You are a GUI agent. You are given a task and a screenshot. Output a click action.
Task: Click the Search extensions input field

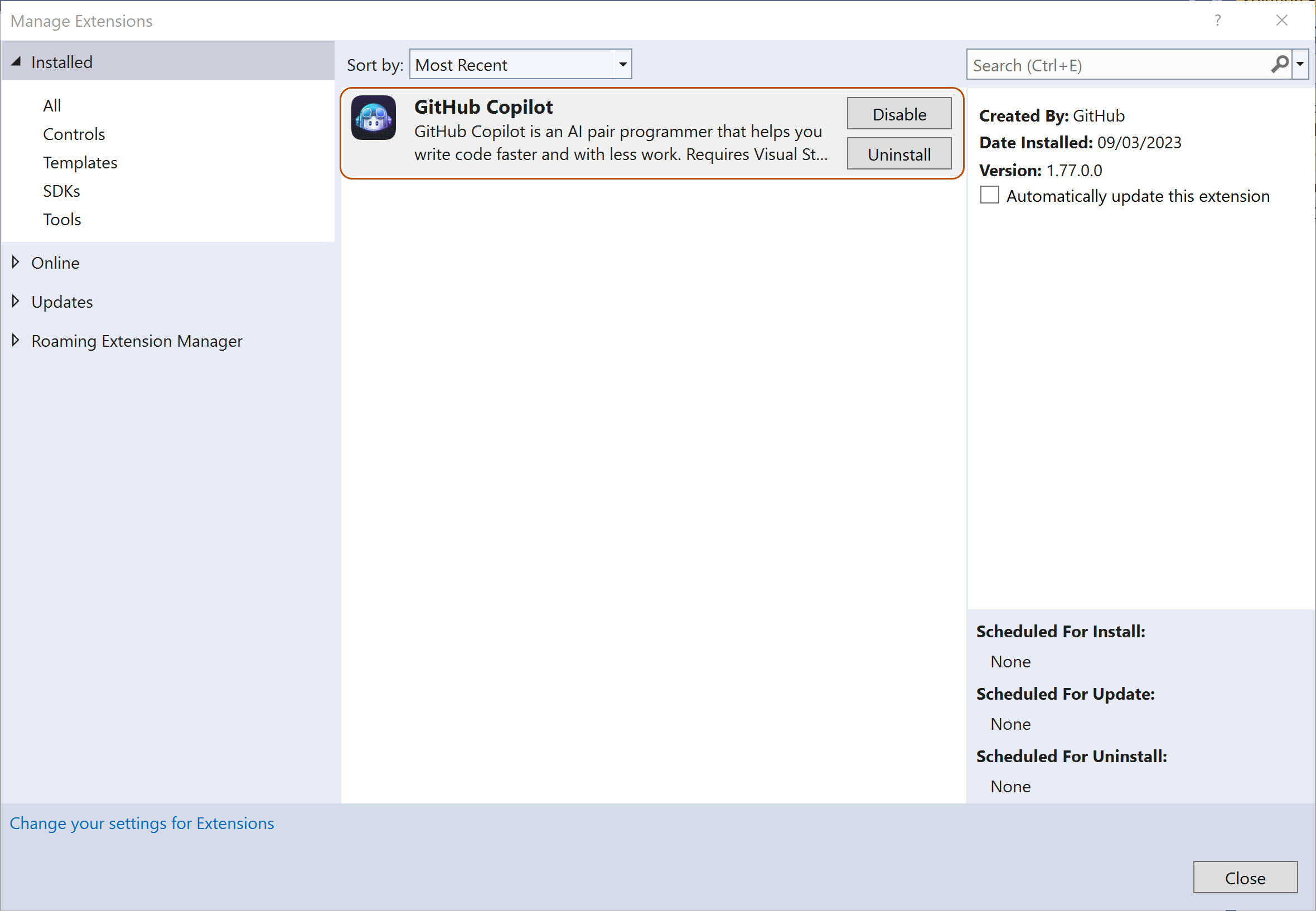pos(1120,65)
